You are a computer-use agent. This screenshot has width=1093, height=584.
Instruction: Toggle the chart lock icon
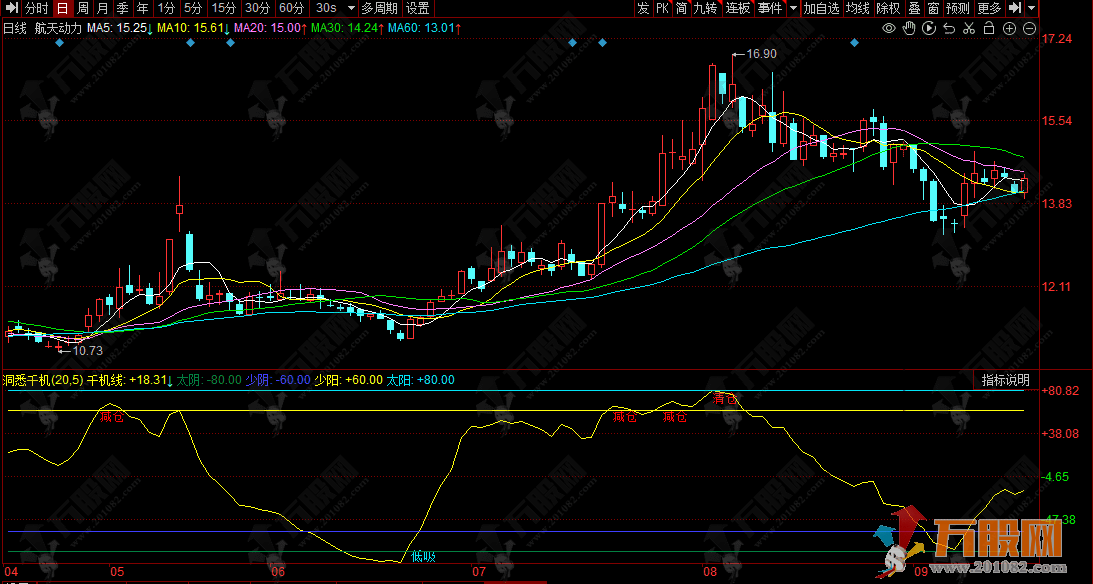pos(990,28)
